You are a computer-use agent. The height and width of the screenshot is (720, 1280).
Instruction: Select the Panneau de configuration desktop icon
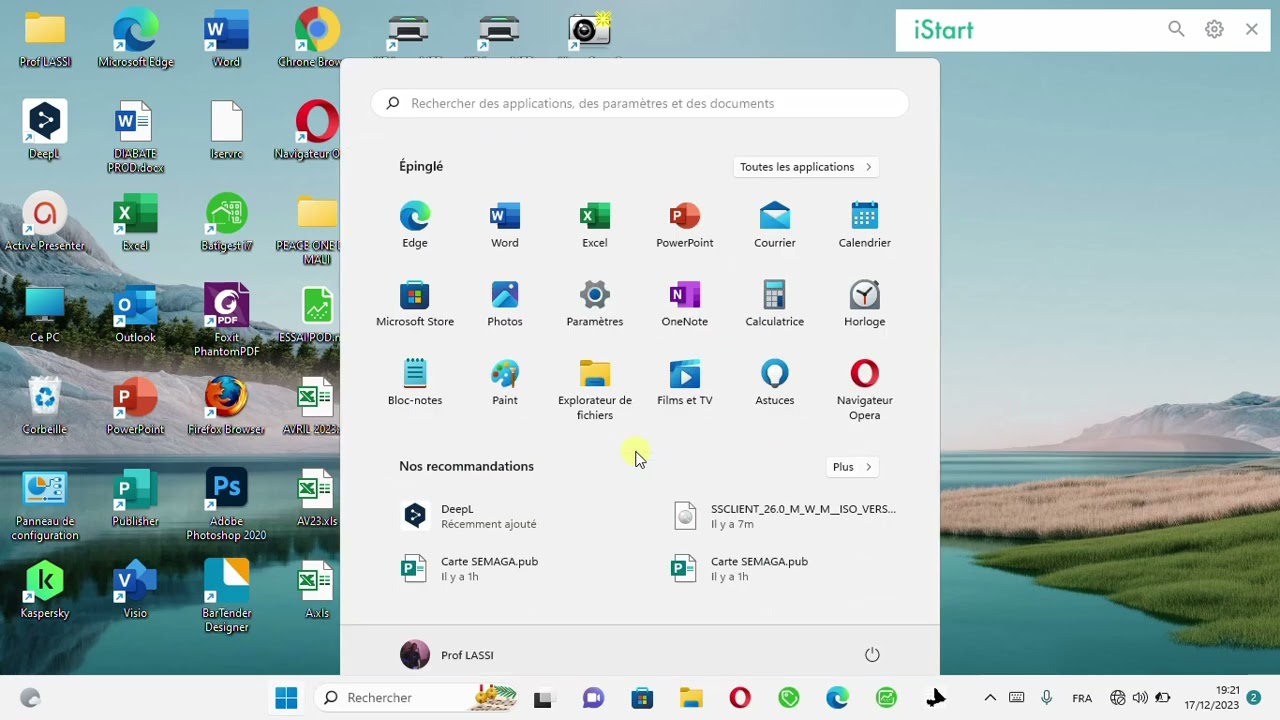[45, 505]
